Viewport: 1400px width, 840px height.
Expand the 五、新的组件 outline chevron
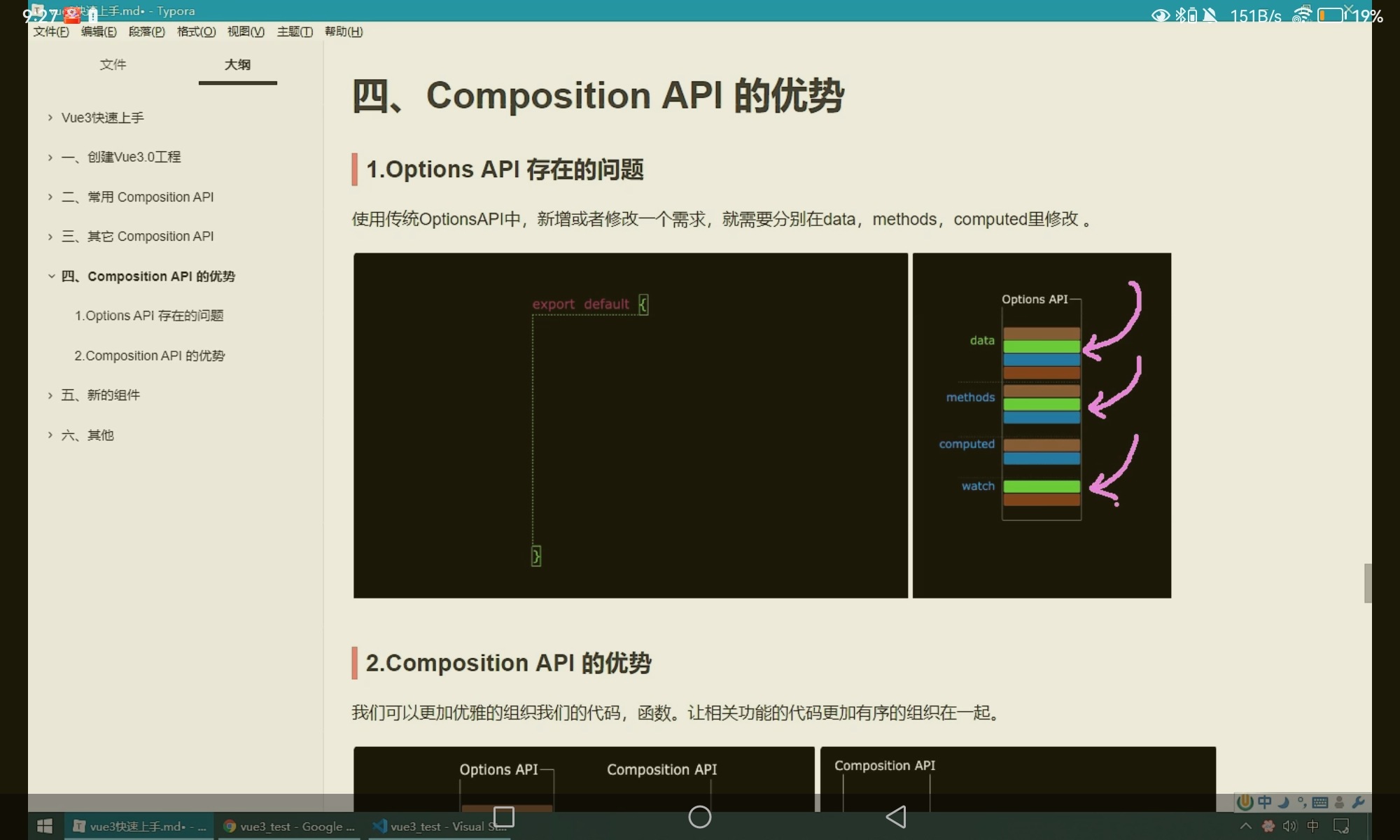coord(50,395)
